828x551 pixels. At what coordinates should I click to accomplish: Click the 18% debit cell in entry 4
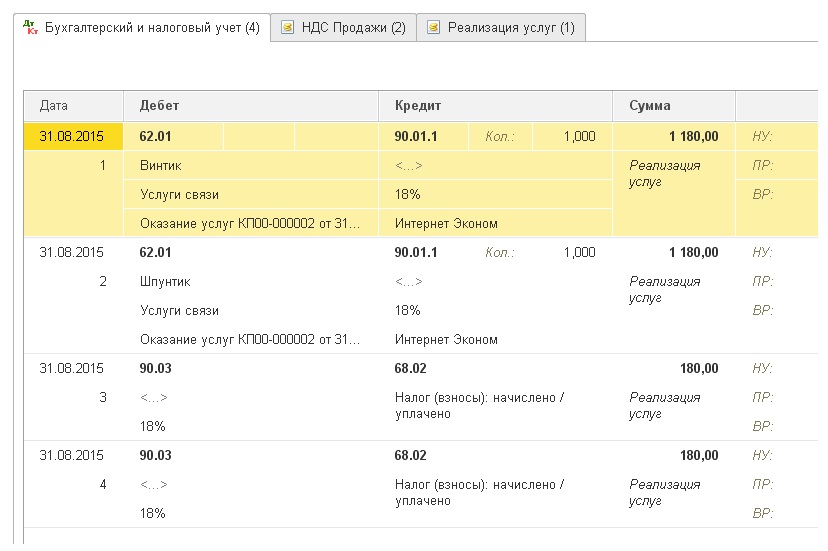(153, 513)
